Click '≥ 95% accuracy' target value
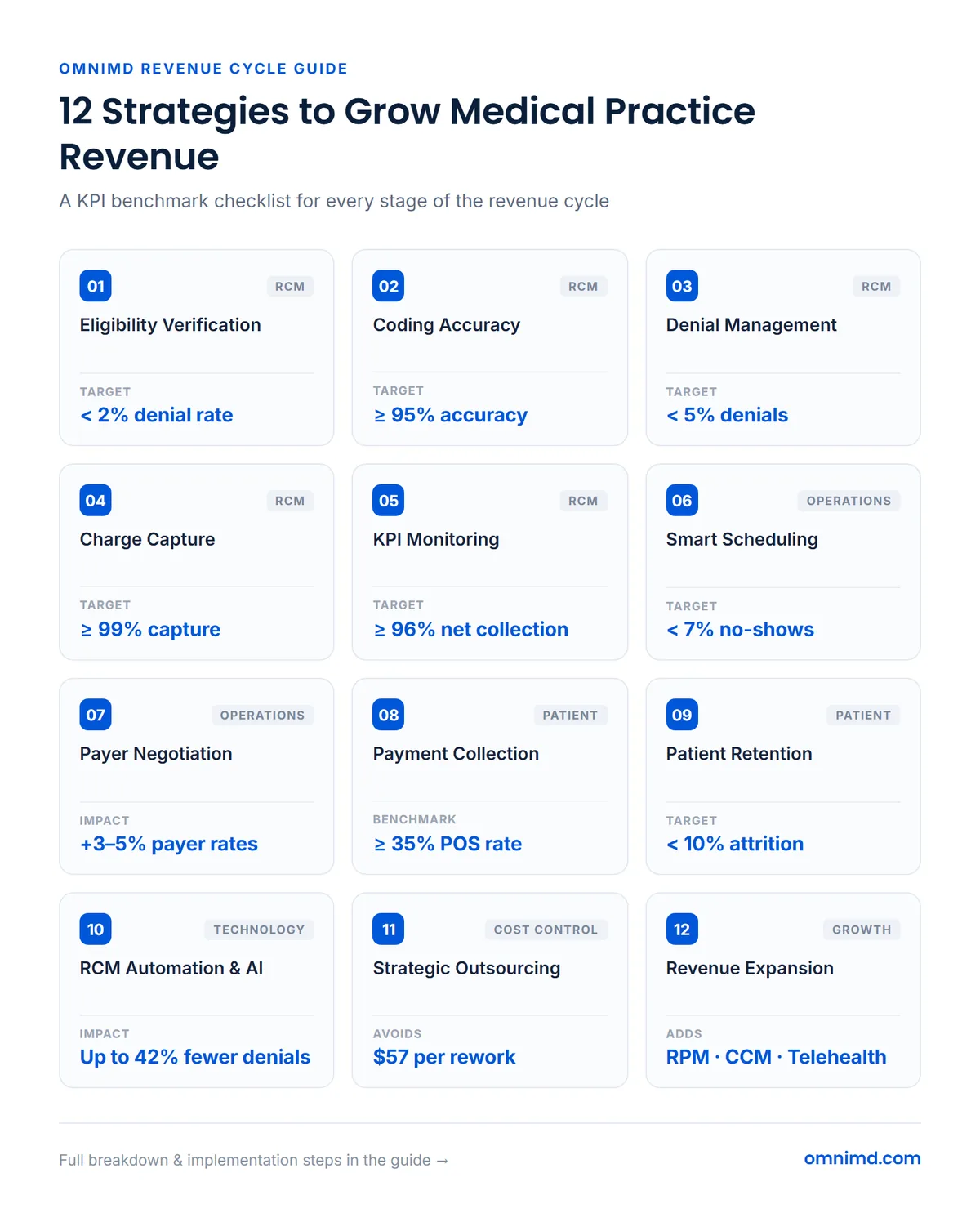980x1222 pixels. (450, 415)
